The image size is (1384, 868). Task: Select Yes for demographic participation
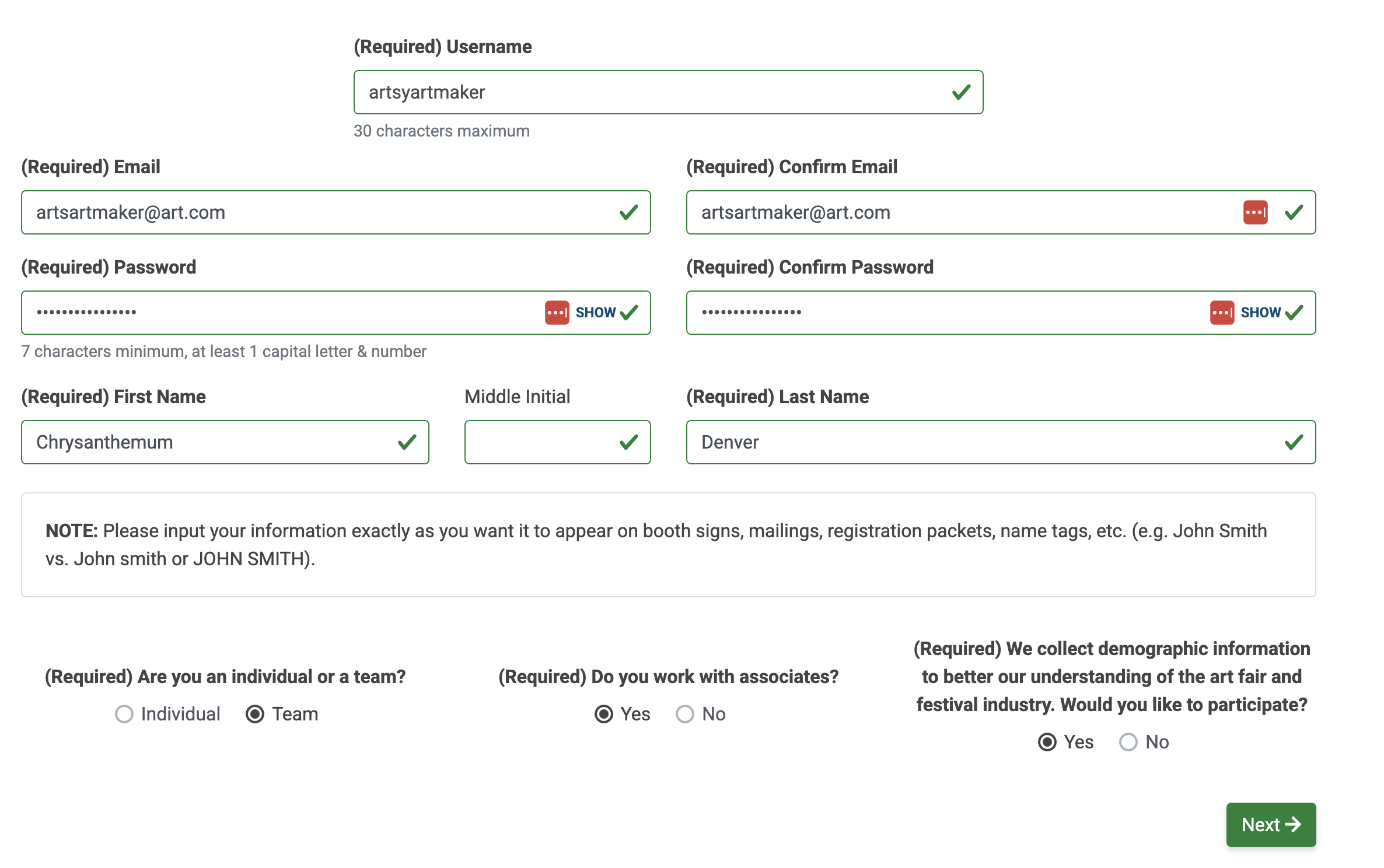1047,742
